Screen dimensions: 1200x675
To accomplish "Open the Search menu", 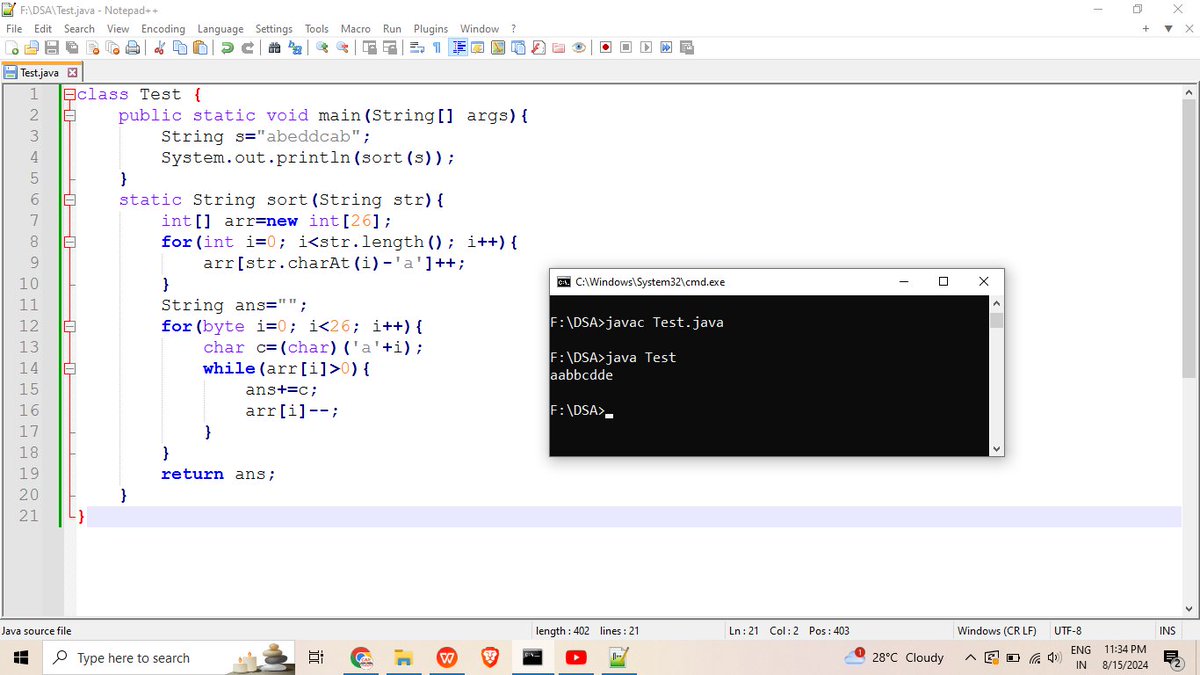I will click(79, 29).
